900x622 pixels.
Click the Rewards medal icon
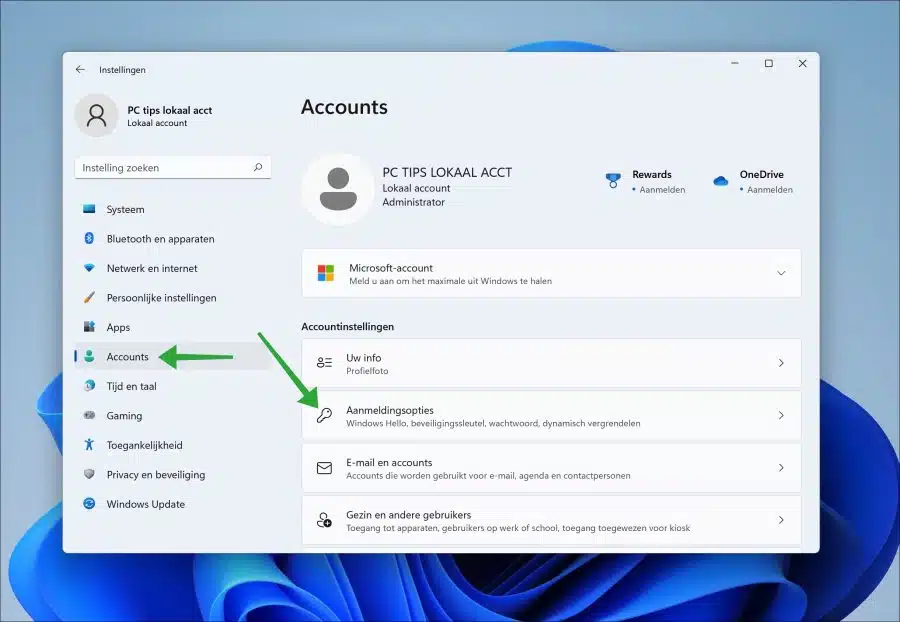point(613,181)
